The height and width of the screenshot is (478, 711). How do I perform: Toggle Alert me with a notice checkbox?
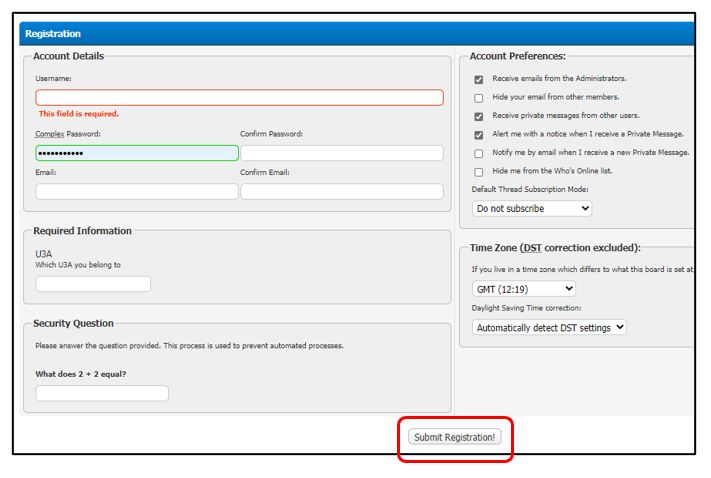479,135
